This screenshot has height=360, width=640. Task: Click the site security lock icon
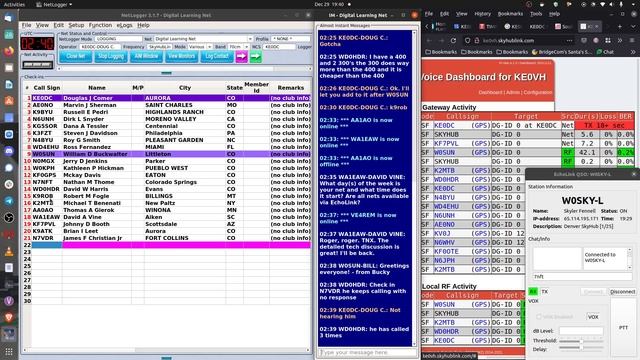coord(476,40)
